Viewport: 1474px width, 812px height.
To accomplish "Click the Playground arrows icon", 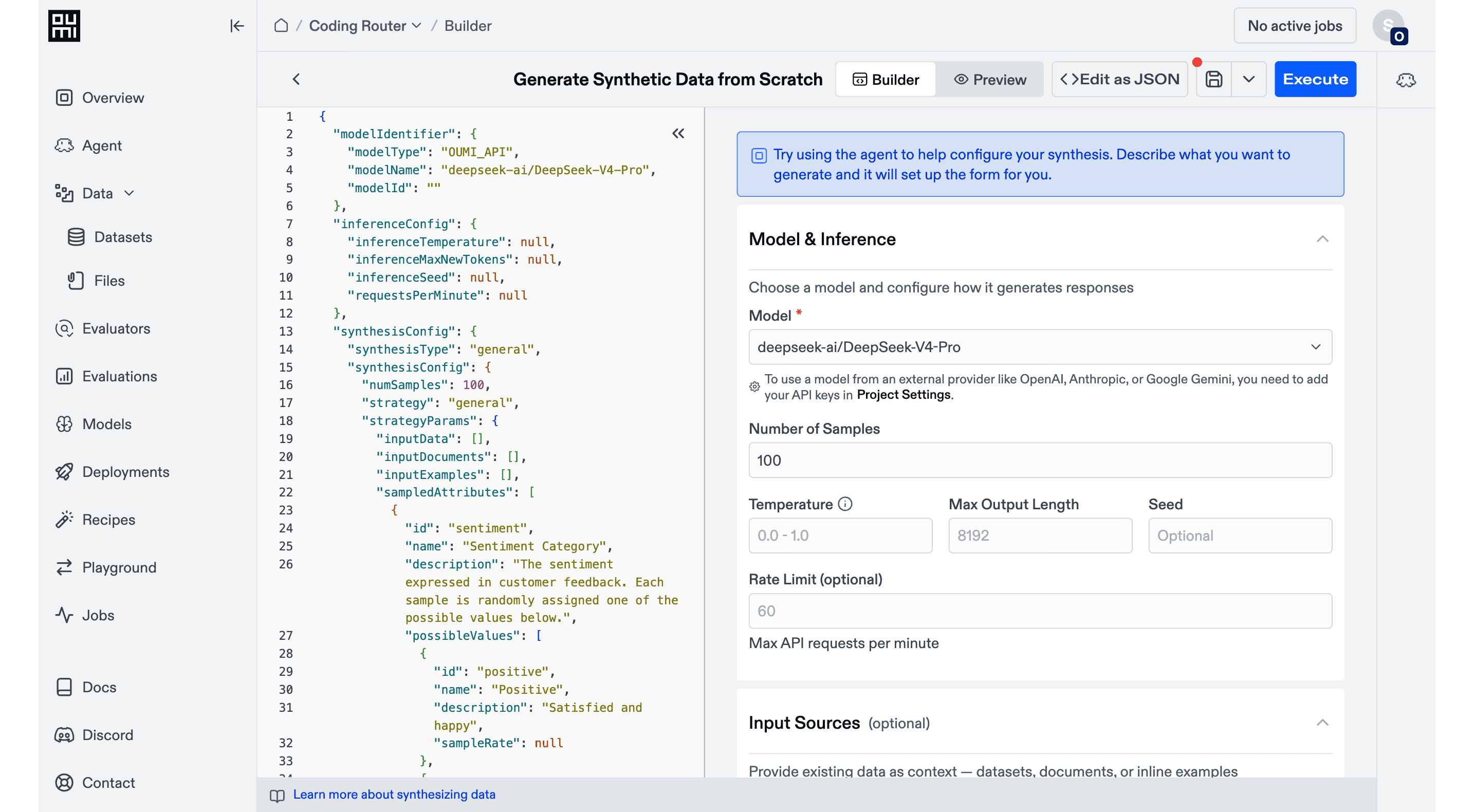I will coord(64,567).
